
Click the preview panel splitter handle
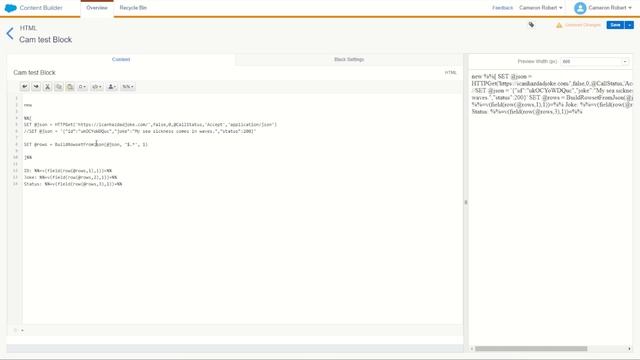pos(466,202)
